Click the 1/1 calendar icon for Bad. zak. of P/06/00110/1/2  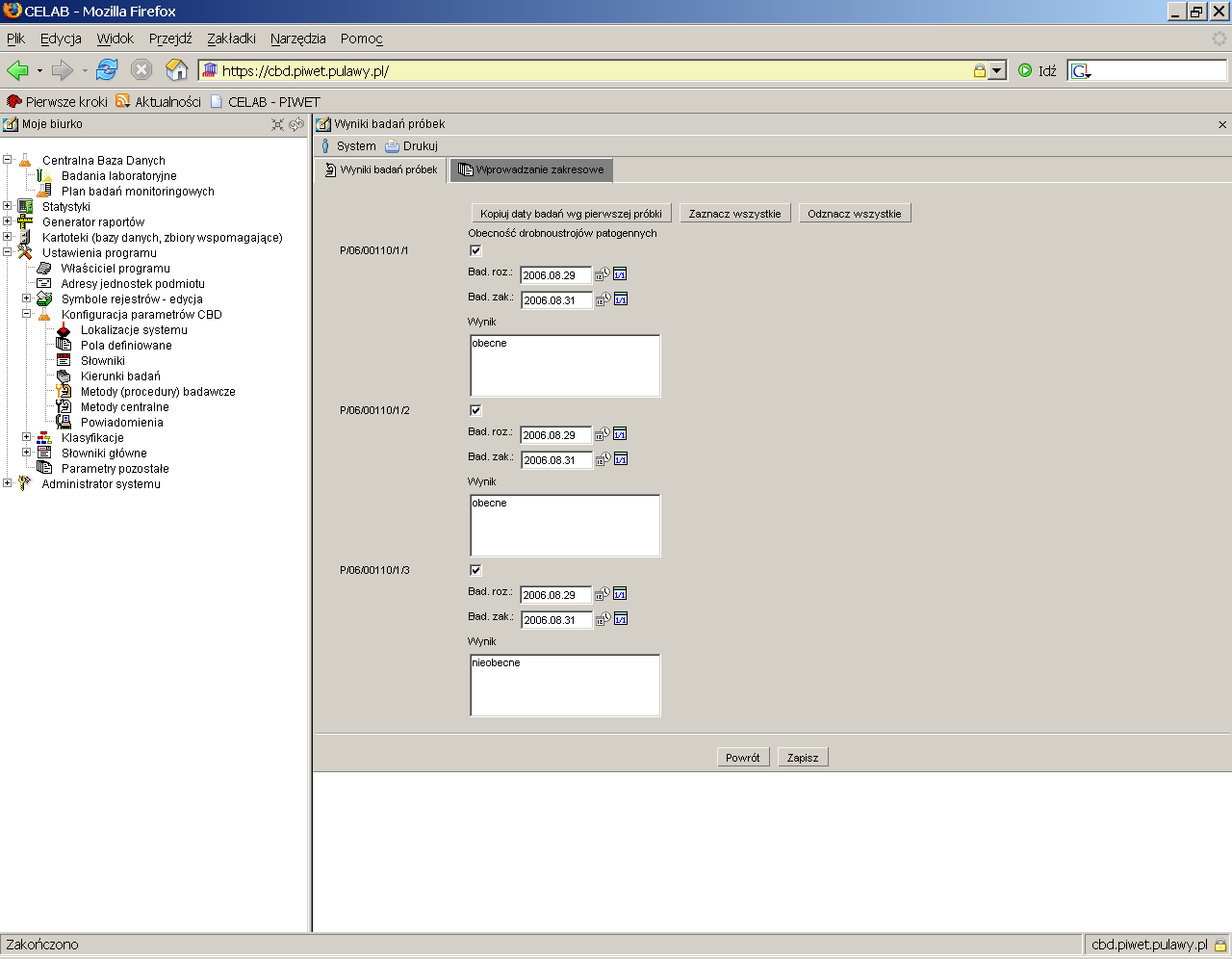(x=621, y=459)
